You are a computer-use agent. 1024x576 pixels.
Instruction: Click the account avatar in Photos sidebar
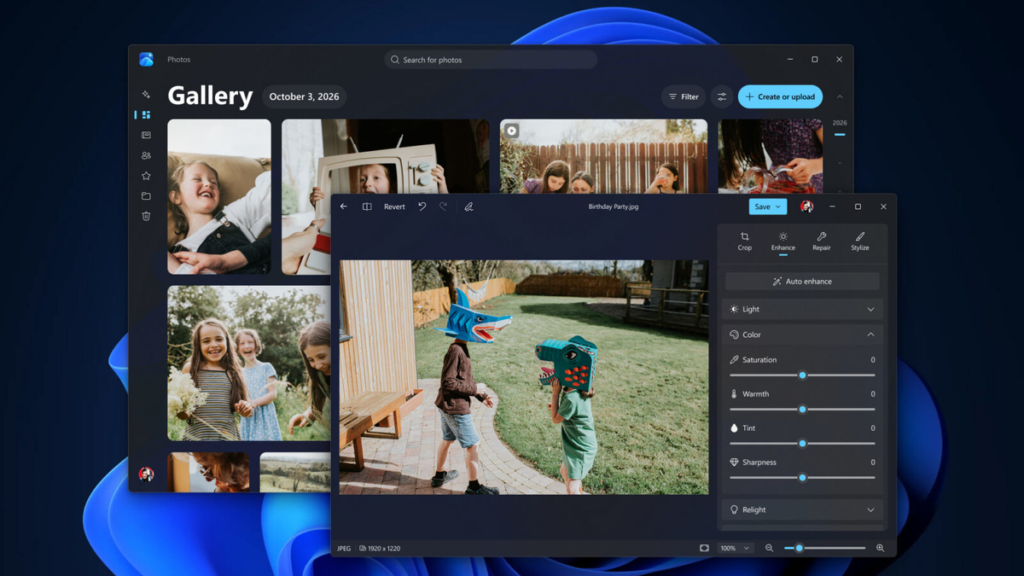coord(146,474)
